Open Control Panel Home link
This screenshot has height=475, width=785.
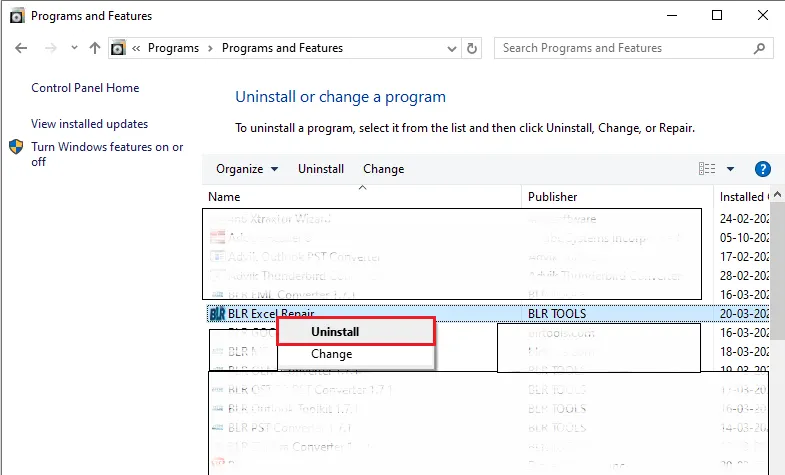(85, 88)
